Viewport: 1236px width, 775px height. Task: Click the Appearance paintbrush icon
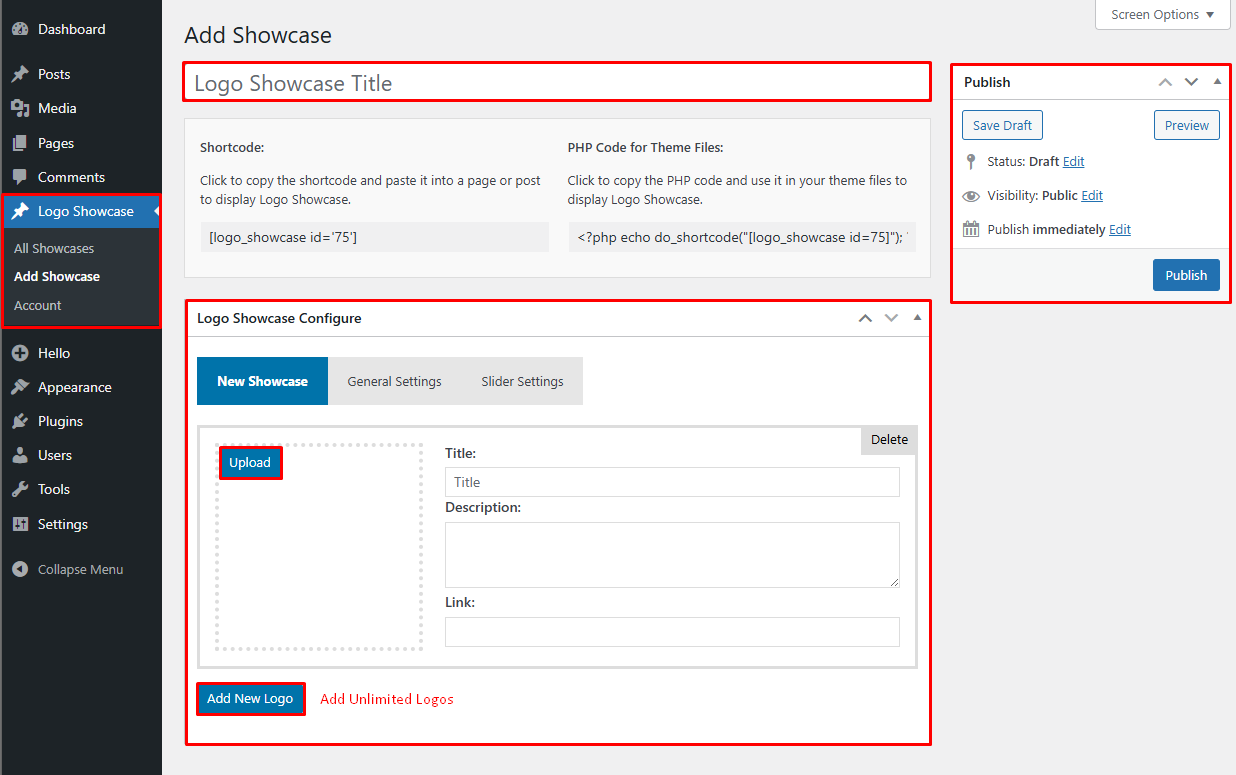click(x=20, y=387)
